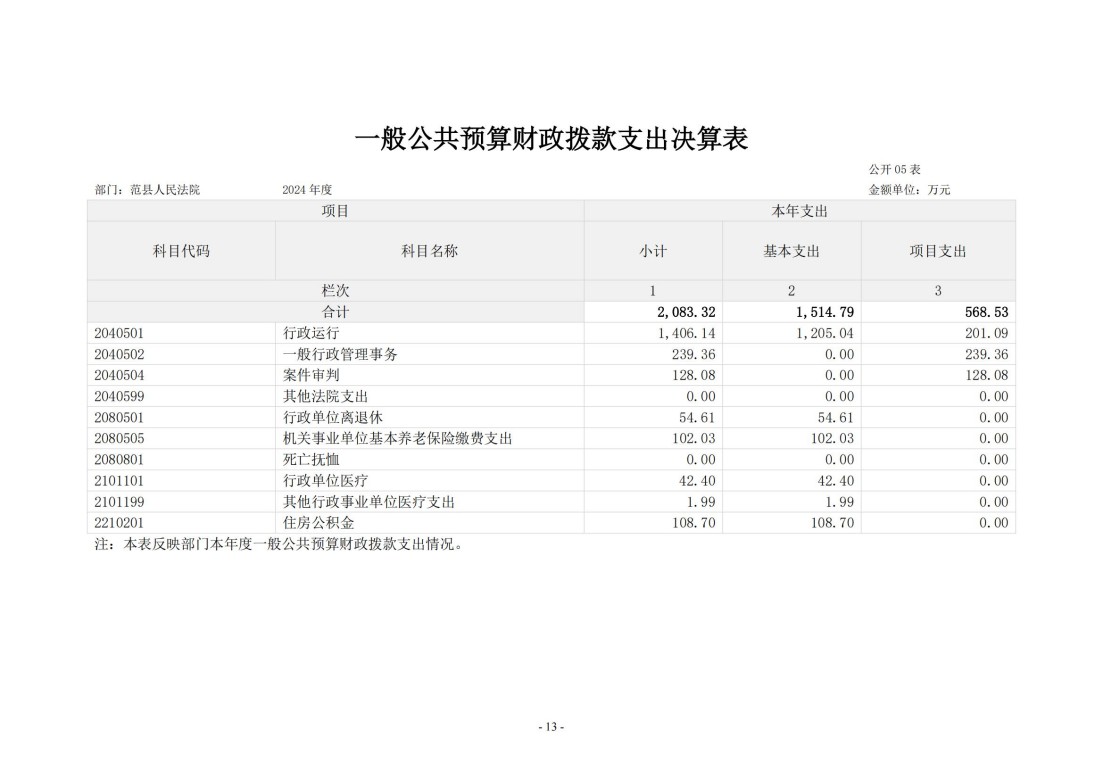Select 1.99 in the 基本支出 column

[839, 502]
